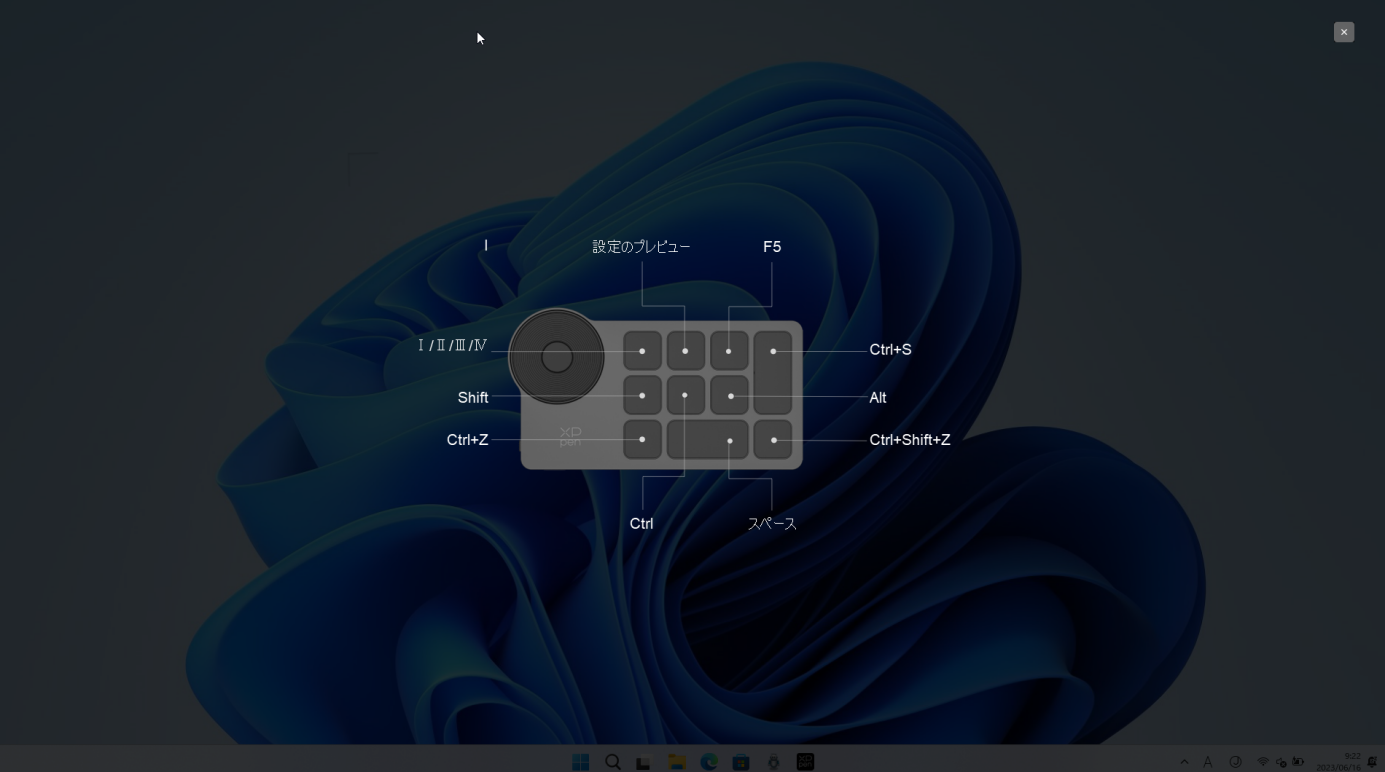
Task: Show hidden system tray icons
Action: click(1184, 762)
